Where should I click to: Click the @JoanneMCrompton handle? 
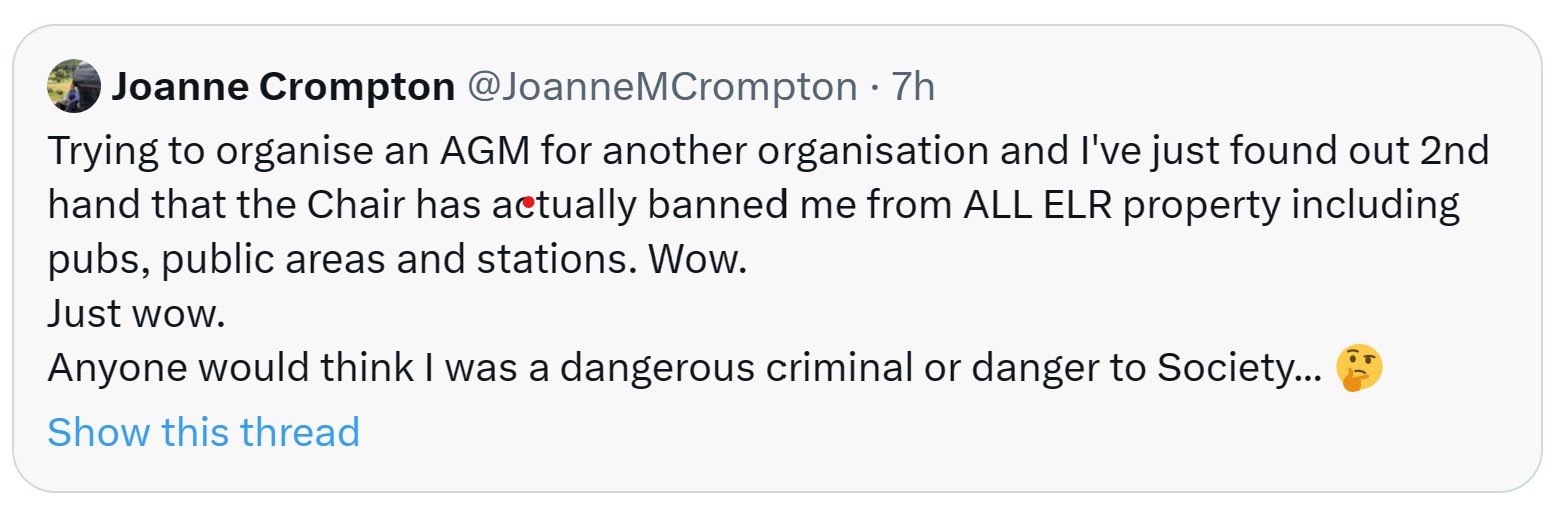pos(662,88)
